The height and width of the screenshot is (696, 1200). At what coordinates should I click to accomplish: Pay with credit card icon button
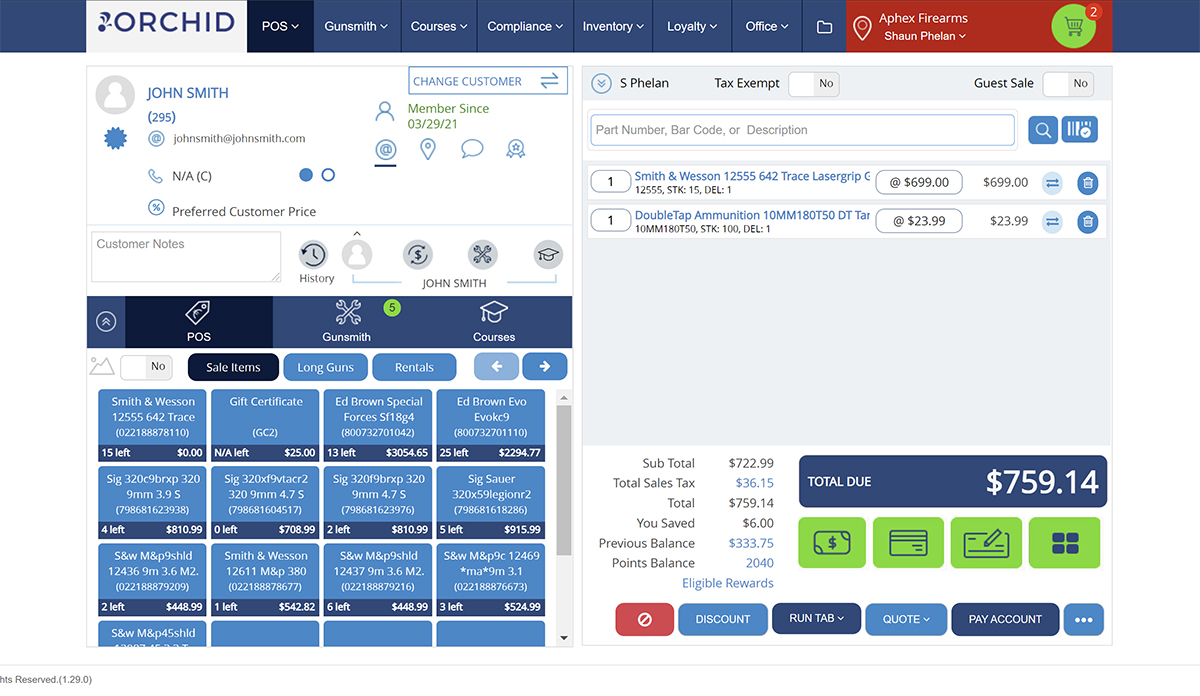point(908,543)
